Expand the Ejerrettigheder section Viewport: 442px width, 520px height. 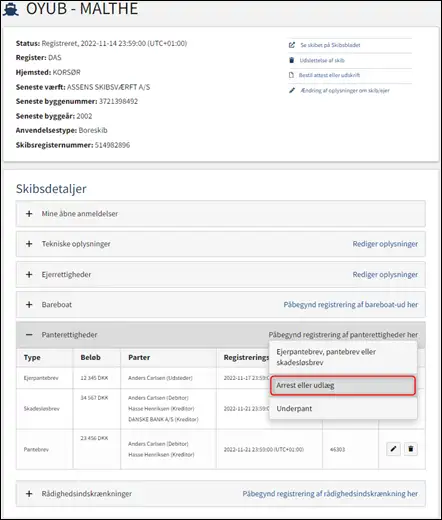tap(29, 275)
